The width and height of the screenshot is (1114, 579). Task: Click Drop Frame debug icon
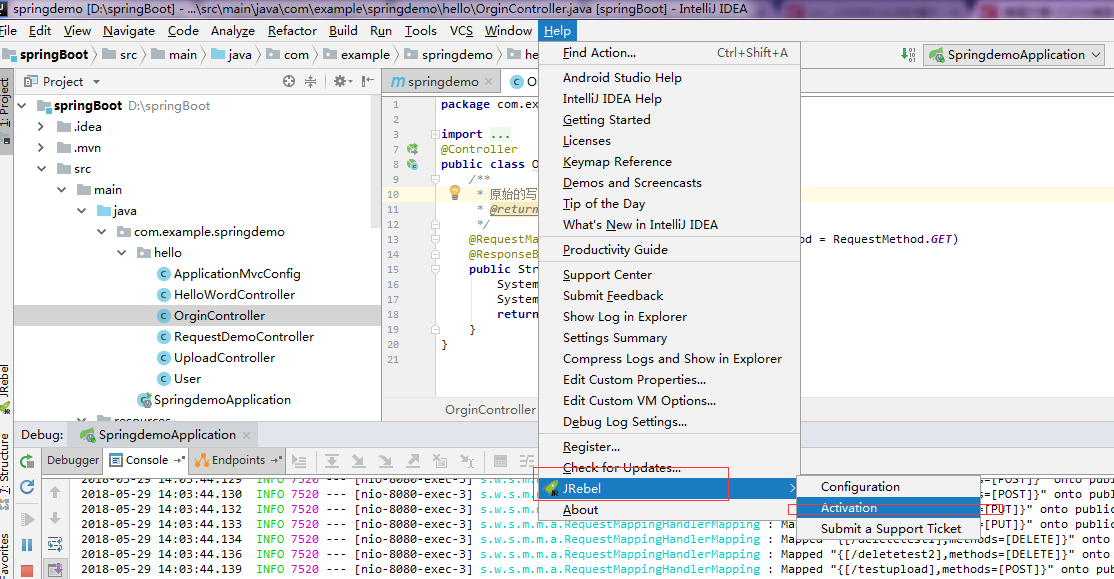click(440, 461)
